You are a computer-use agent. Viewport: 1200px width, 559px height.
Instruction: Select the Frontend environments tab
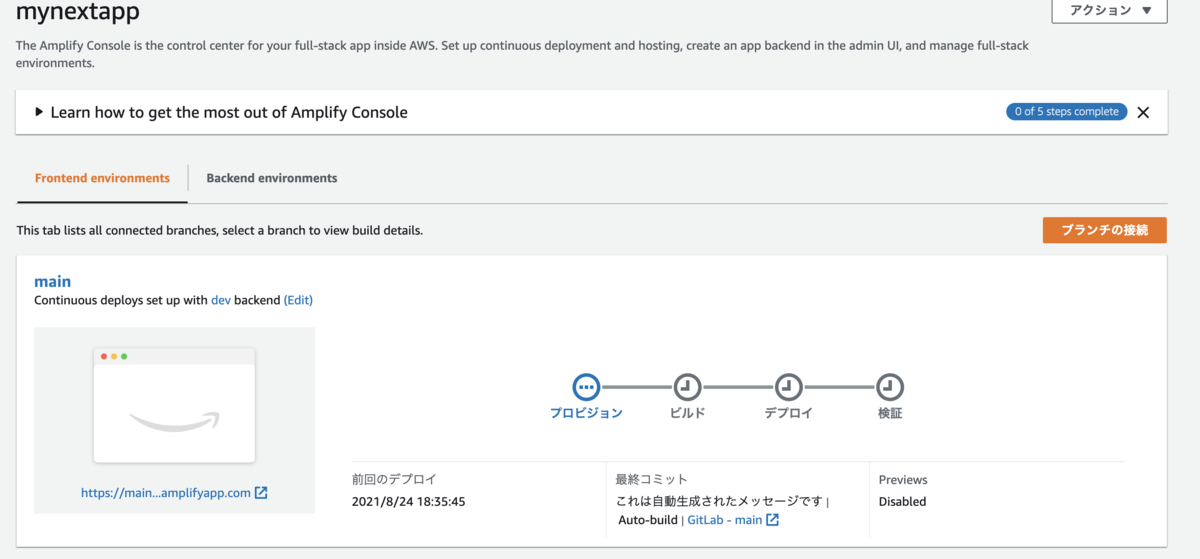(x=102, y=178)
